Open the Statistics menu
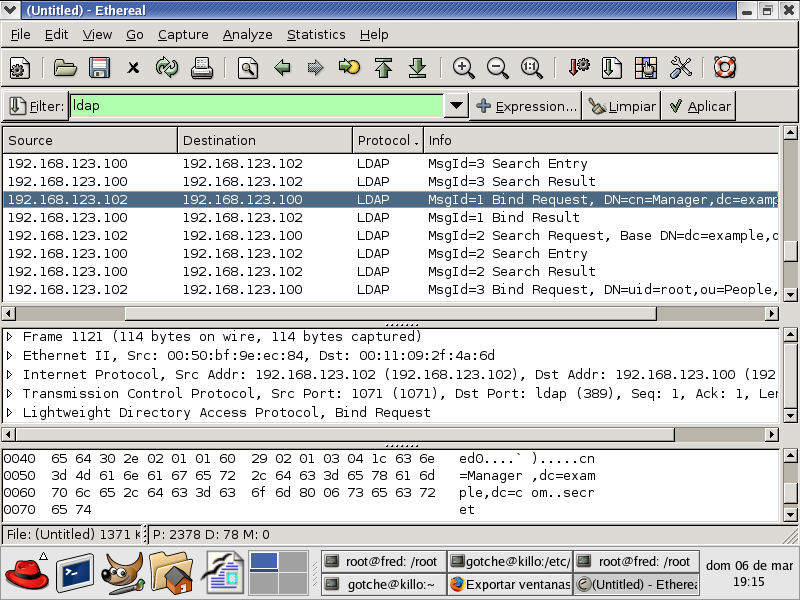800x600 pixels. click(316, 35)
